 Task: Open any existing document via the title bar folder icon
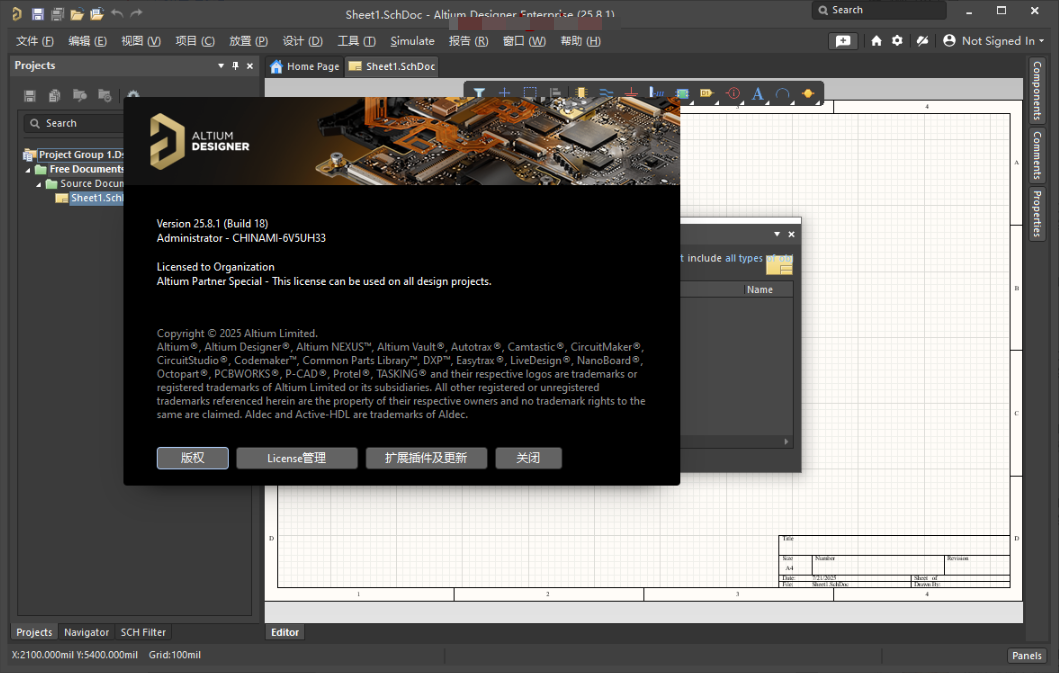point(77,14)
